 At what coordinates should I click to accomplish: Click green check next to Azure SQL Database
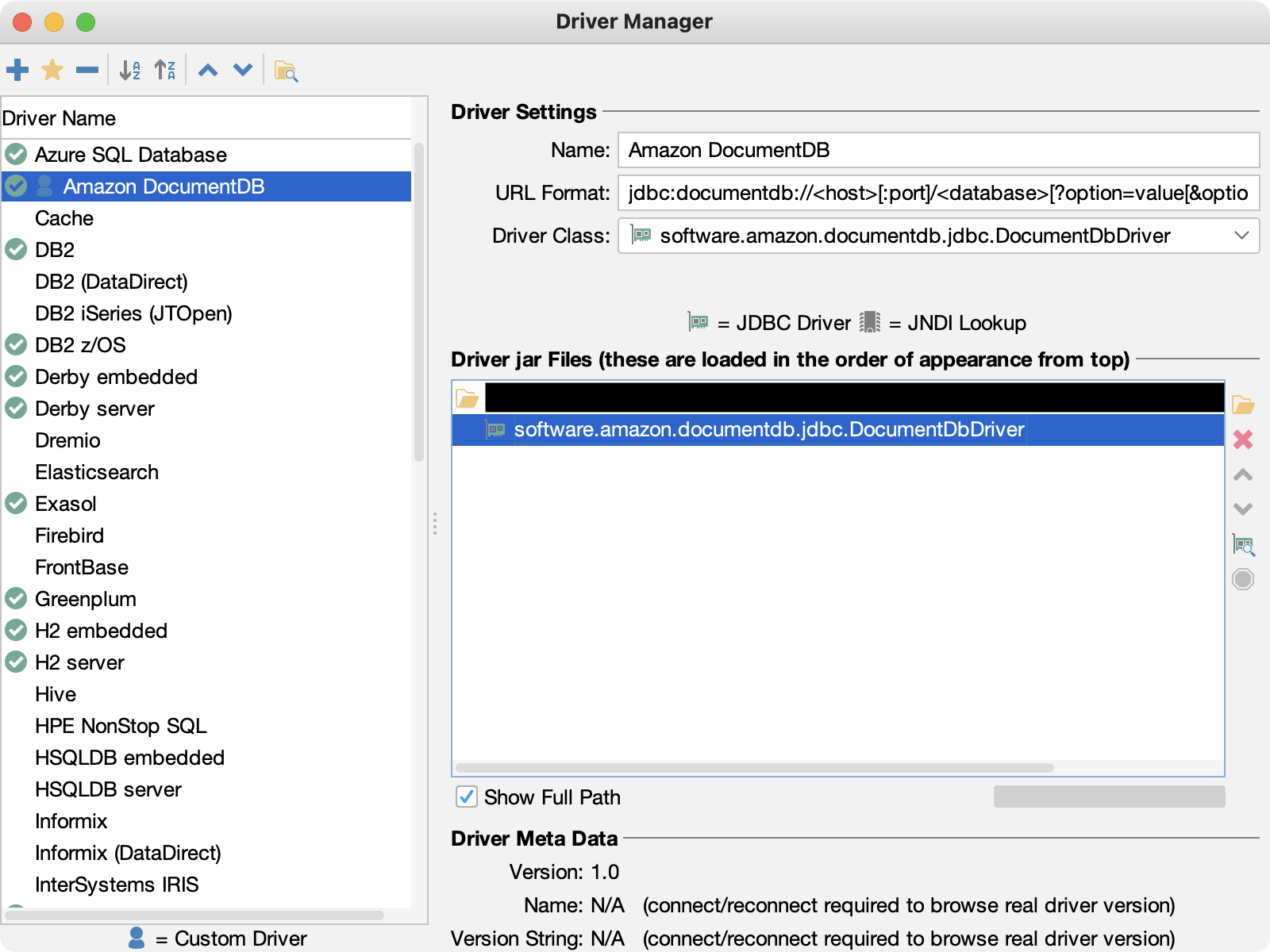point(16,154)
